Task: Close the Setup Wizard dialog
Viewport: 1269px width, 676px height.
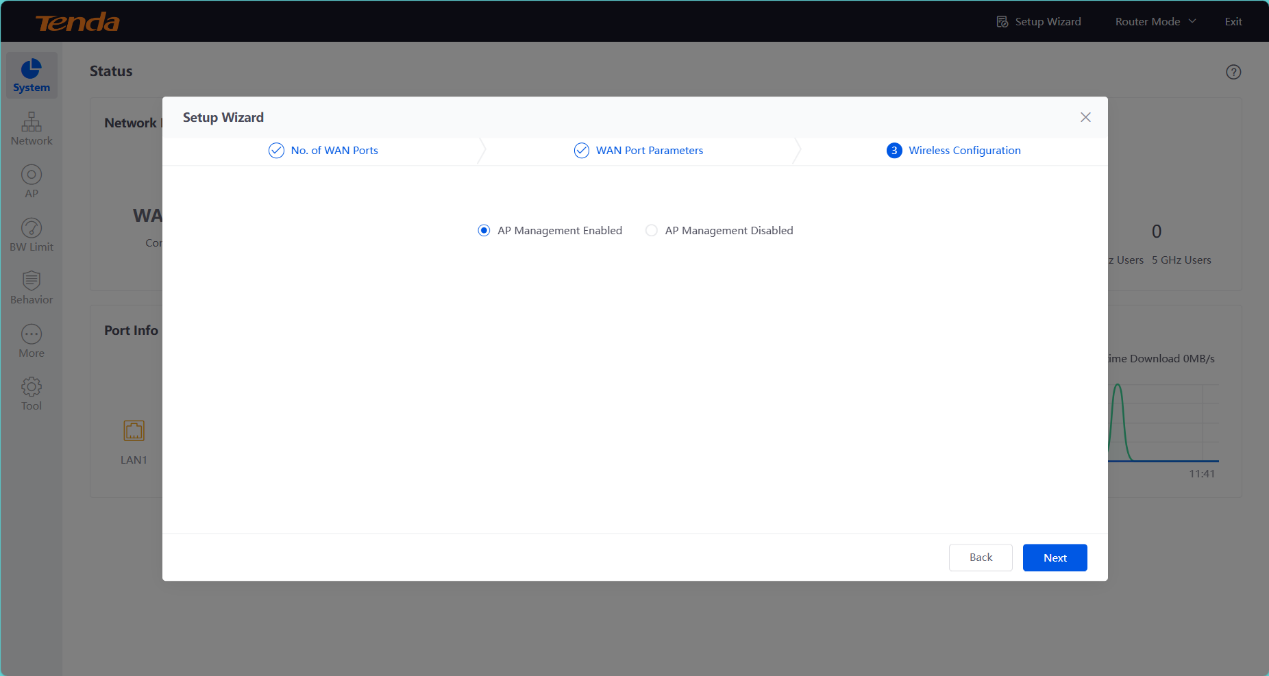Action: point(1085,118)
